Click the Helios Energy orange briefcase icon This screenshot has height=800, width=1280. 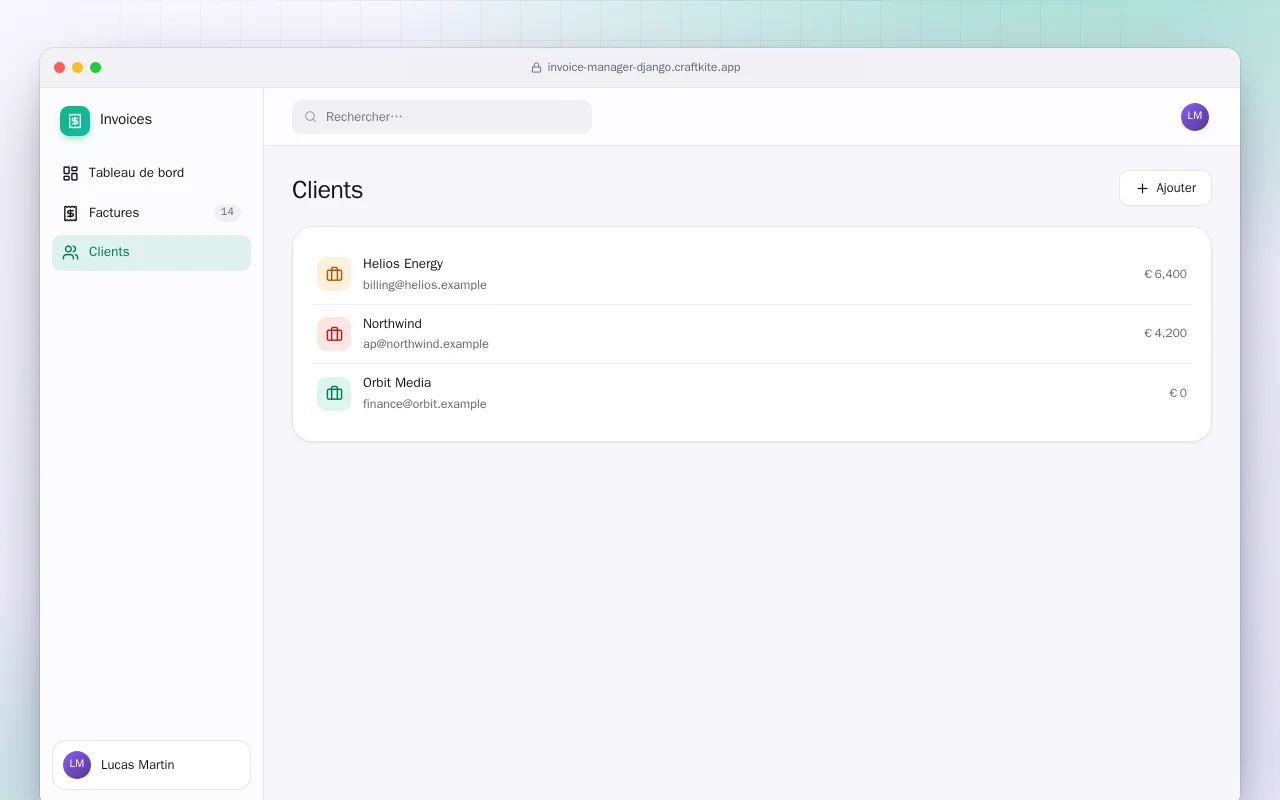click(x=334, y=274)
